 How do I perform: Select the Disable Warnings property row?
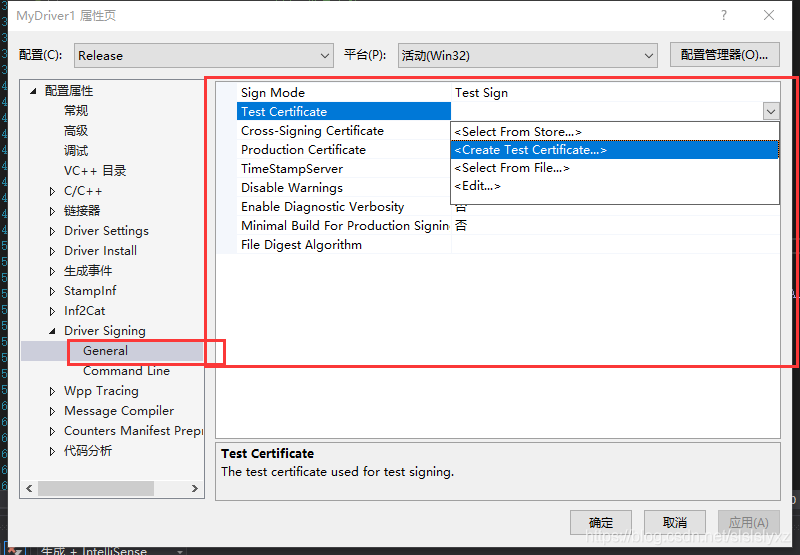coord(343,188)
